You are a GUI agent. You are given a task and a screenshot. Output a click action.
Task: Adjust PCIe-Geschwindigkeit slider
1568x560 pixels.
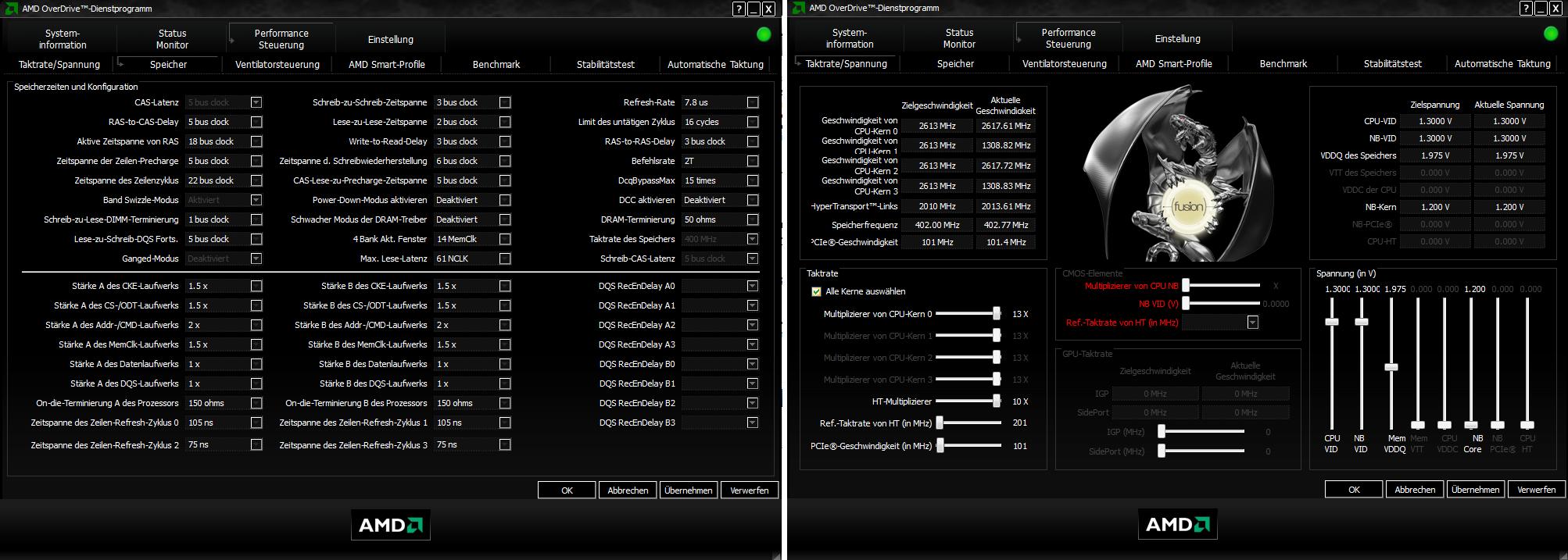tap(940, 446)
